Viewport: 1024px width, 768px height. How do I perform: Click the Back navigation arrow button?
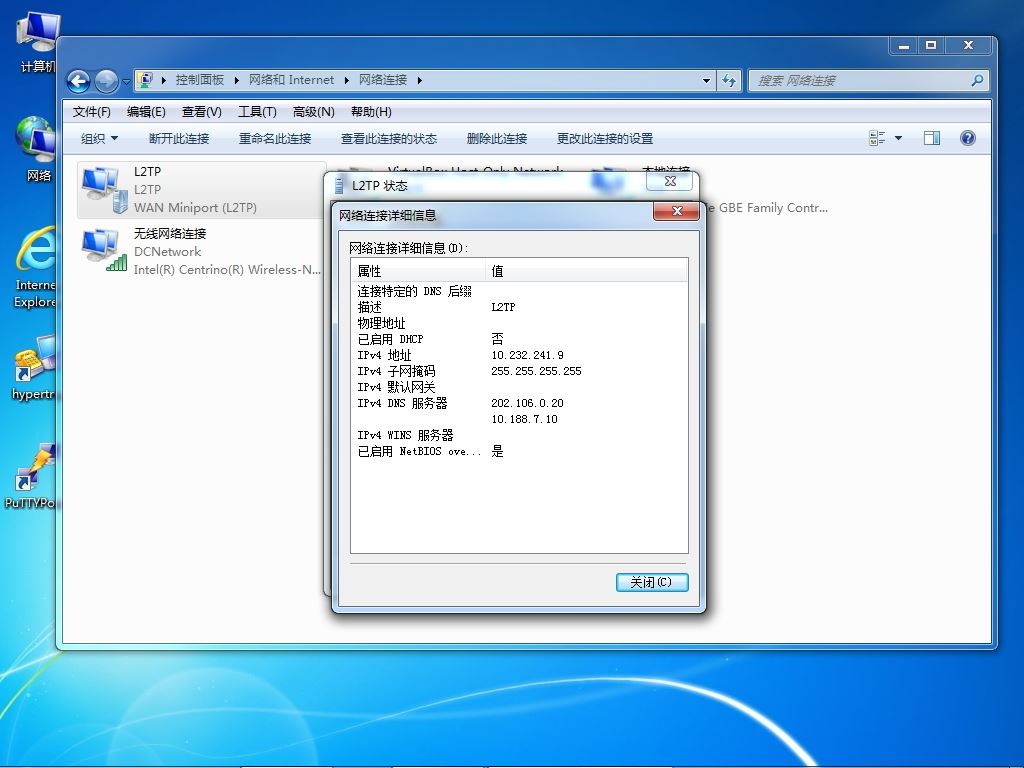pos(78,82)
